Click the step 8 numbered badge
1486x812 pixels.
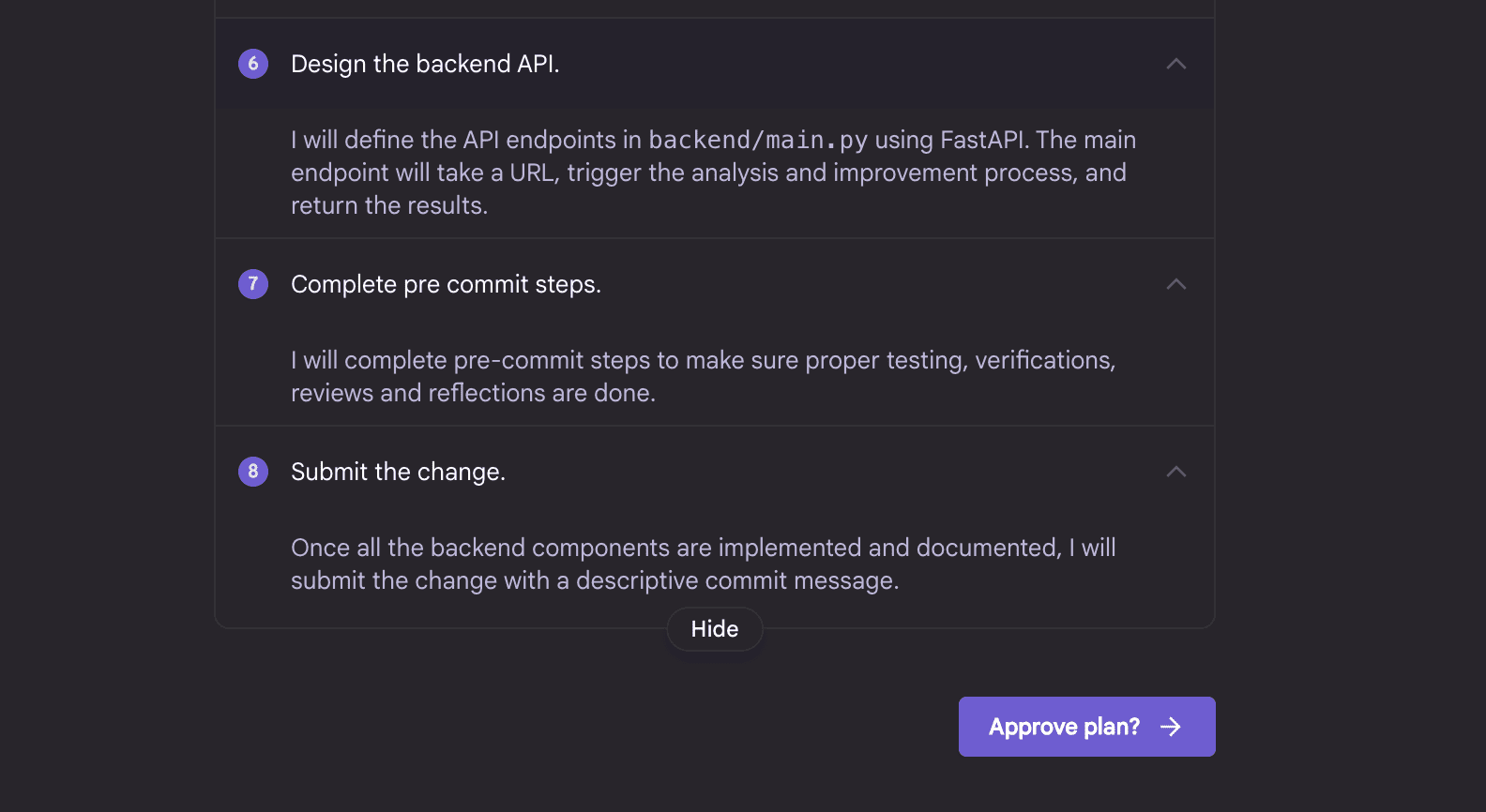pos(252,472)
